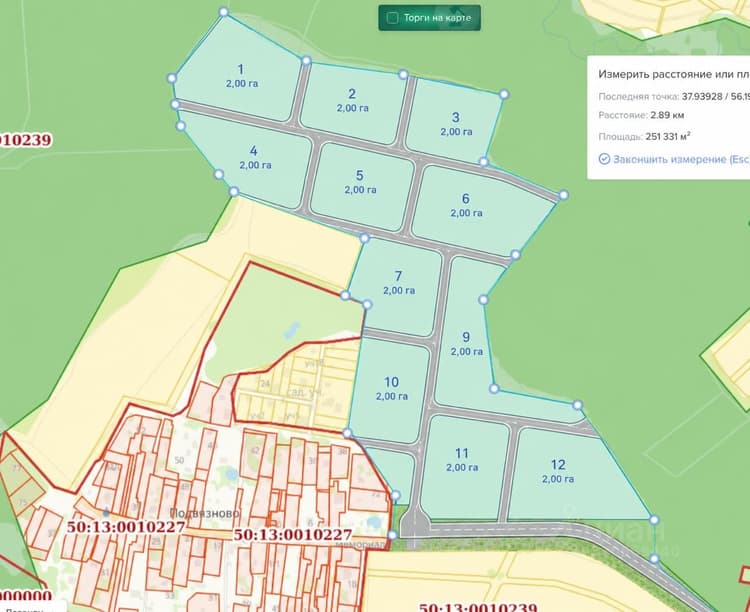Click the checkmark icon beside Закончить измерение
The width and height of the screenshot is (750, 612).
coord(604,159)
